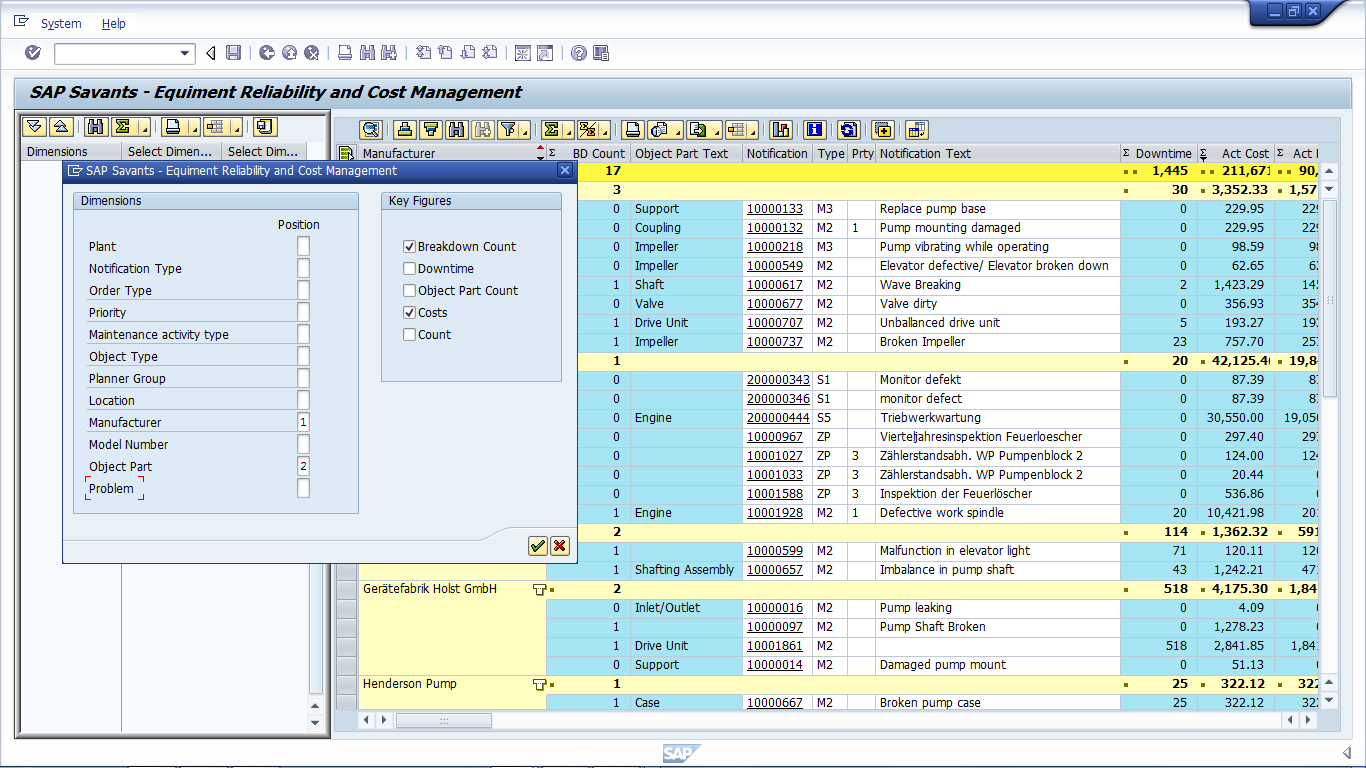1366x768 pixels.
Task: Open the command field dropdown arrow
Action: [185, 53]
